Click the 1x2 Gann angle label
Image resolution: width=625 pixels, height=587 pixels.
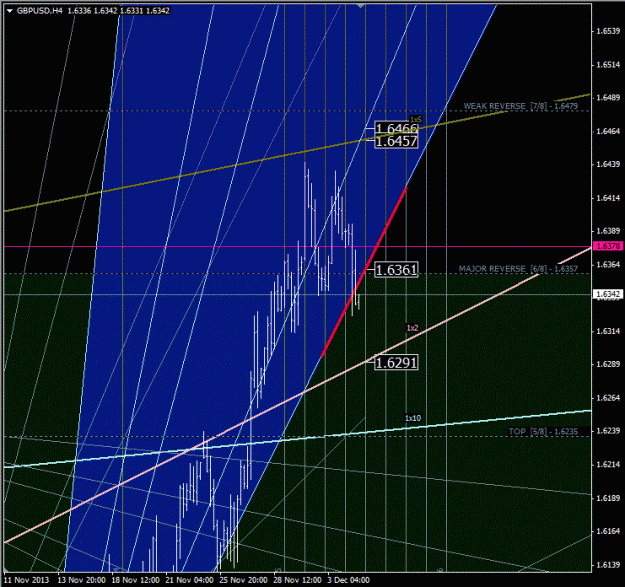pos(413,328)
